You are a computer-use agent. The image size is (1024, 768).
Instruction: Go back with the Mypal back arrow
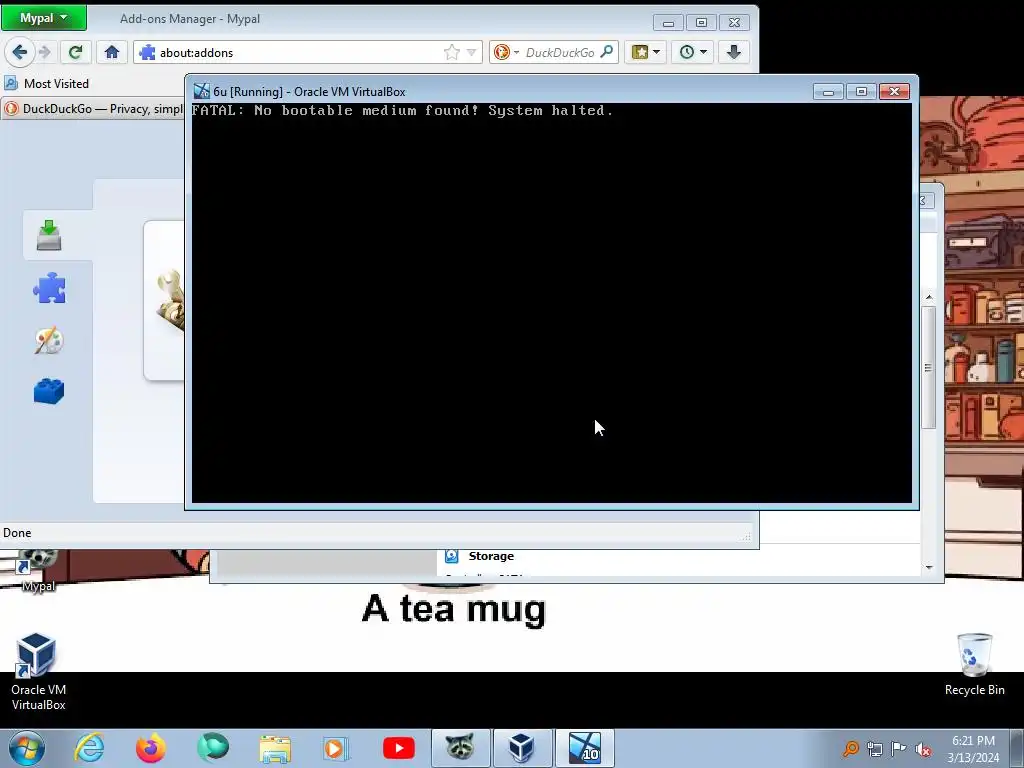click(20, 52)
